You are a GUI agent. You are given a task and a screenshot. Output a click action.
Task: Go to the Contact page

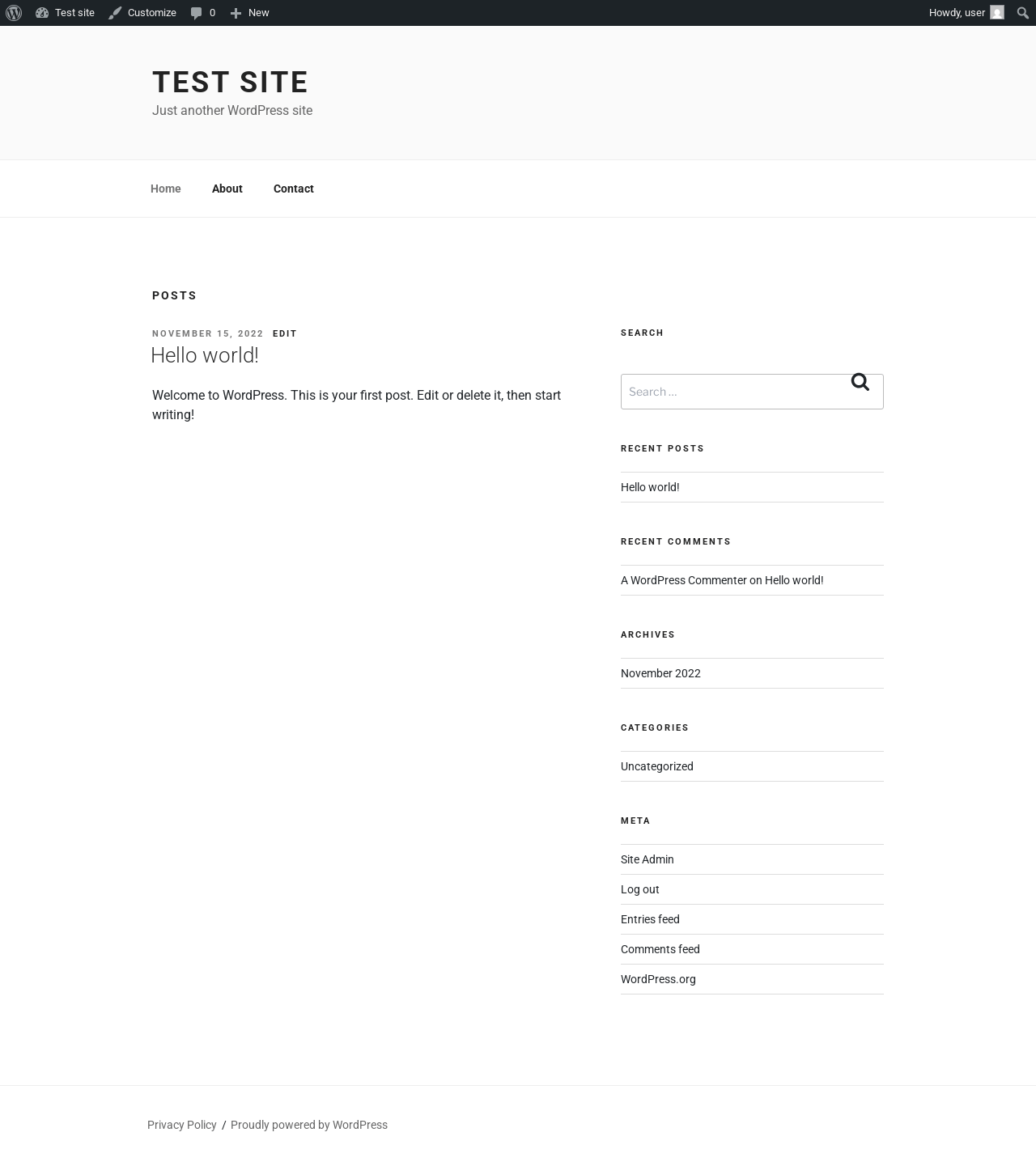pyautogui.click(x=294, y=189)
